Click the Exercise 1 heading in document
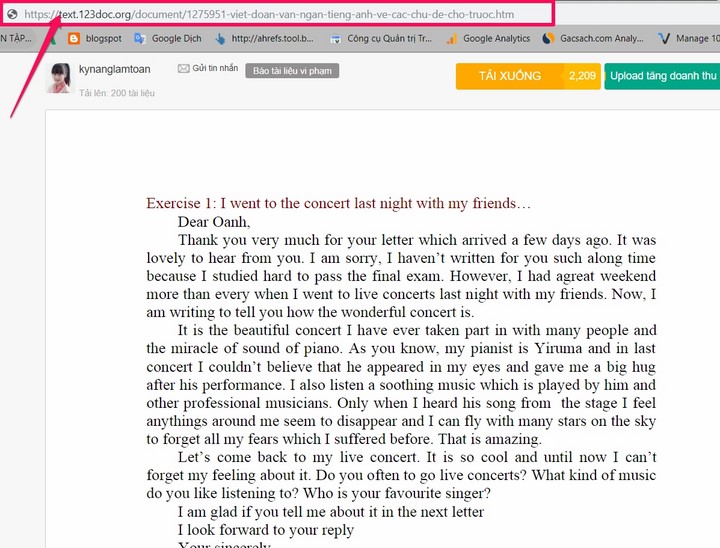The width and height of the screenshot is (720, 548). tap(338, 203)
